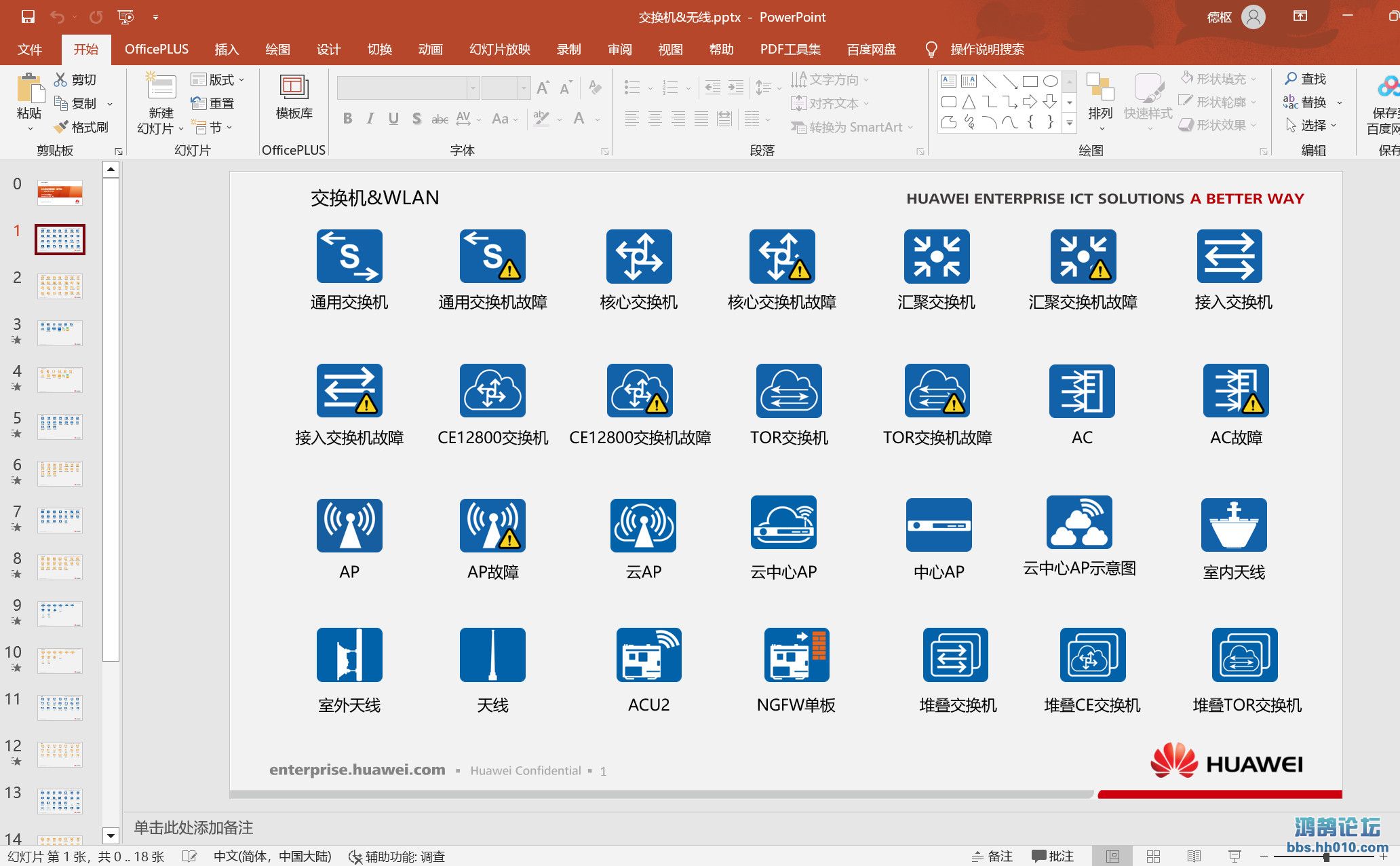Click 辅助功能: 调查 accessibility status
The image size is (1400, 866).
[397, 856]
